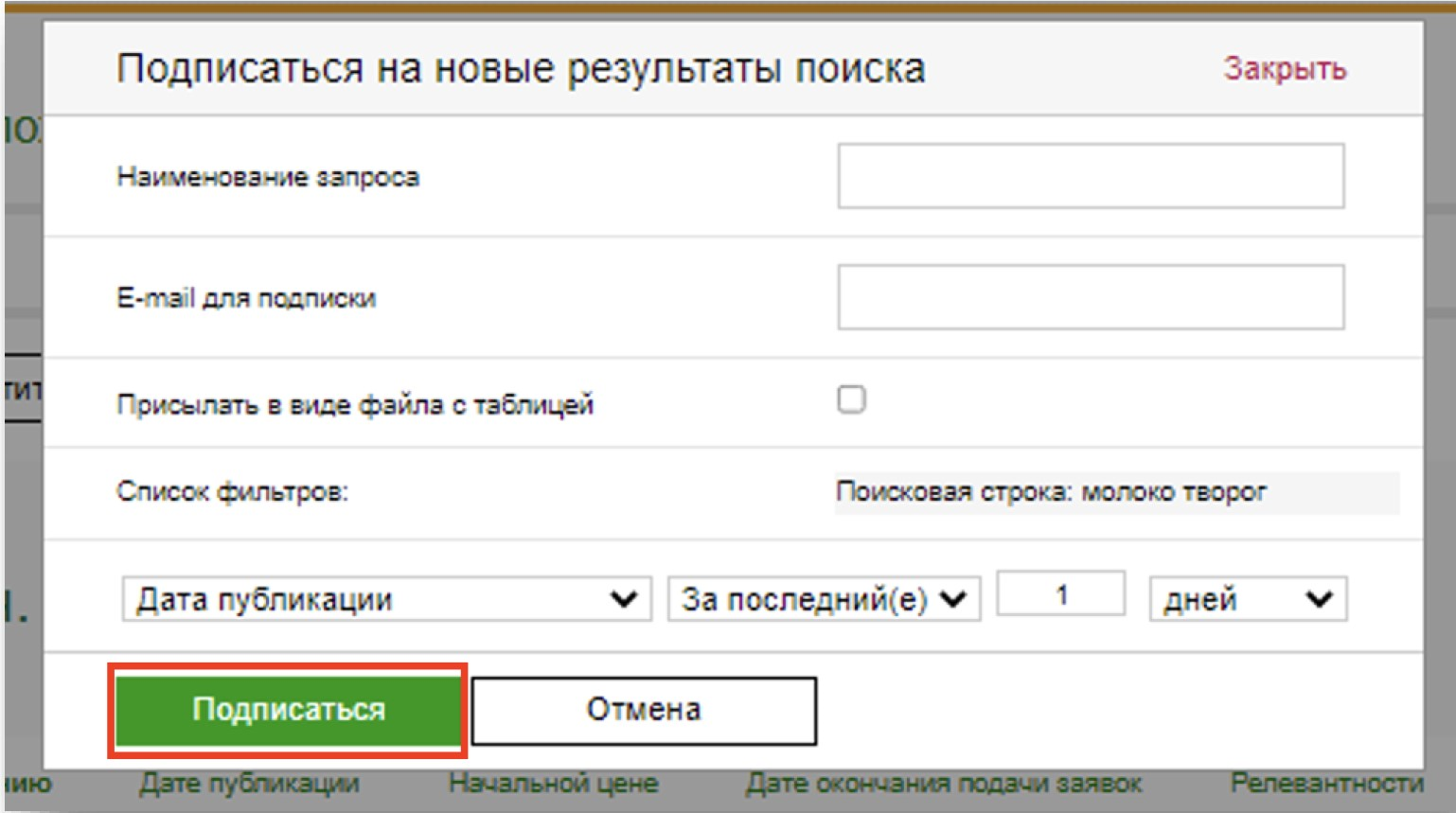The image size is (1456, 813).
Task: Sort by Дате публикации below the dialog
Action: coord(250,784)
